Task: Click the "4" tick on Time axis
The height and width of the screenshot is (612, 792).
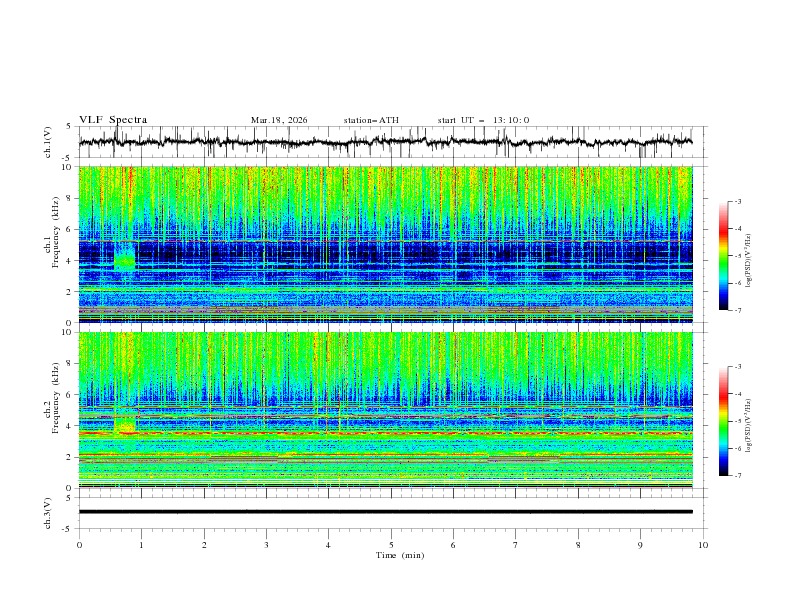Action: pos(328,545)
